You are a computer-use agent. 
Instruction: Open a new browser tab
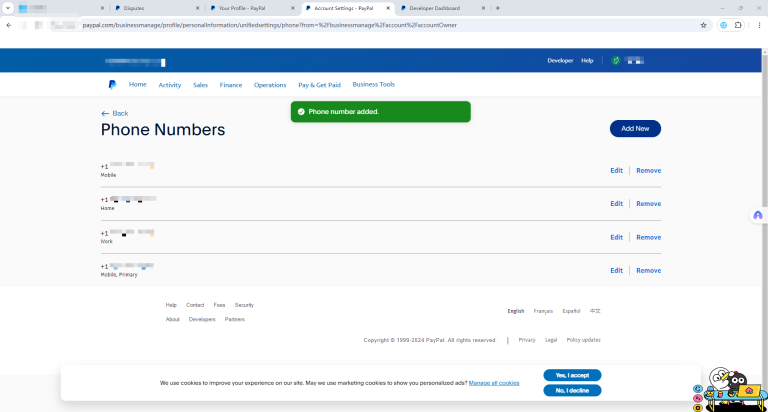498,8
